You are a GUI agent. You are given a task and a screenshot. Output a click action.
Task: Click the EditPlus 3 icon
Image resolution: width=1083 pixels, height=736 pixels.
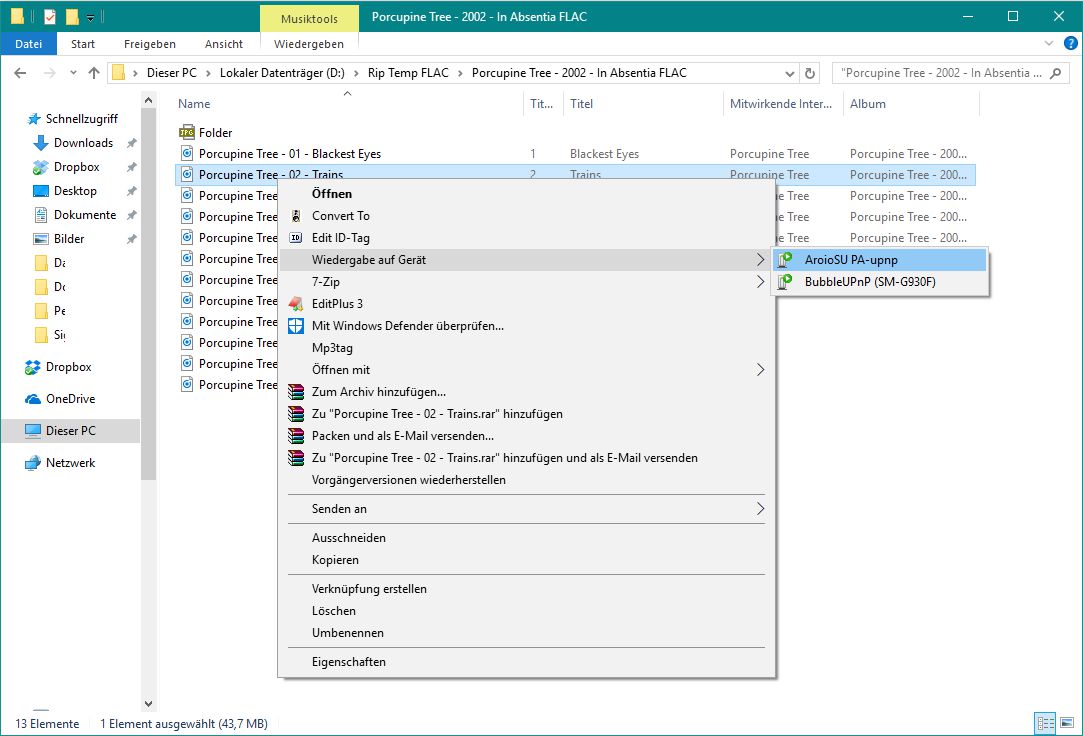(x=296, y=304)
